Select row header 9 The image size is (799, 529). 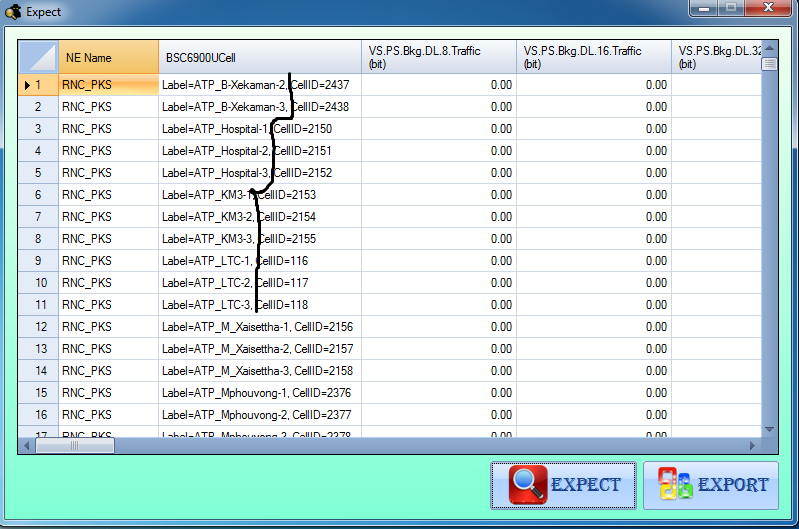point(39,261)
